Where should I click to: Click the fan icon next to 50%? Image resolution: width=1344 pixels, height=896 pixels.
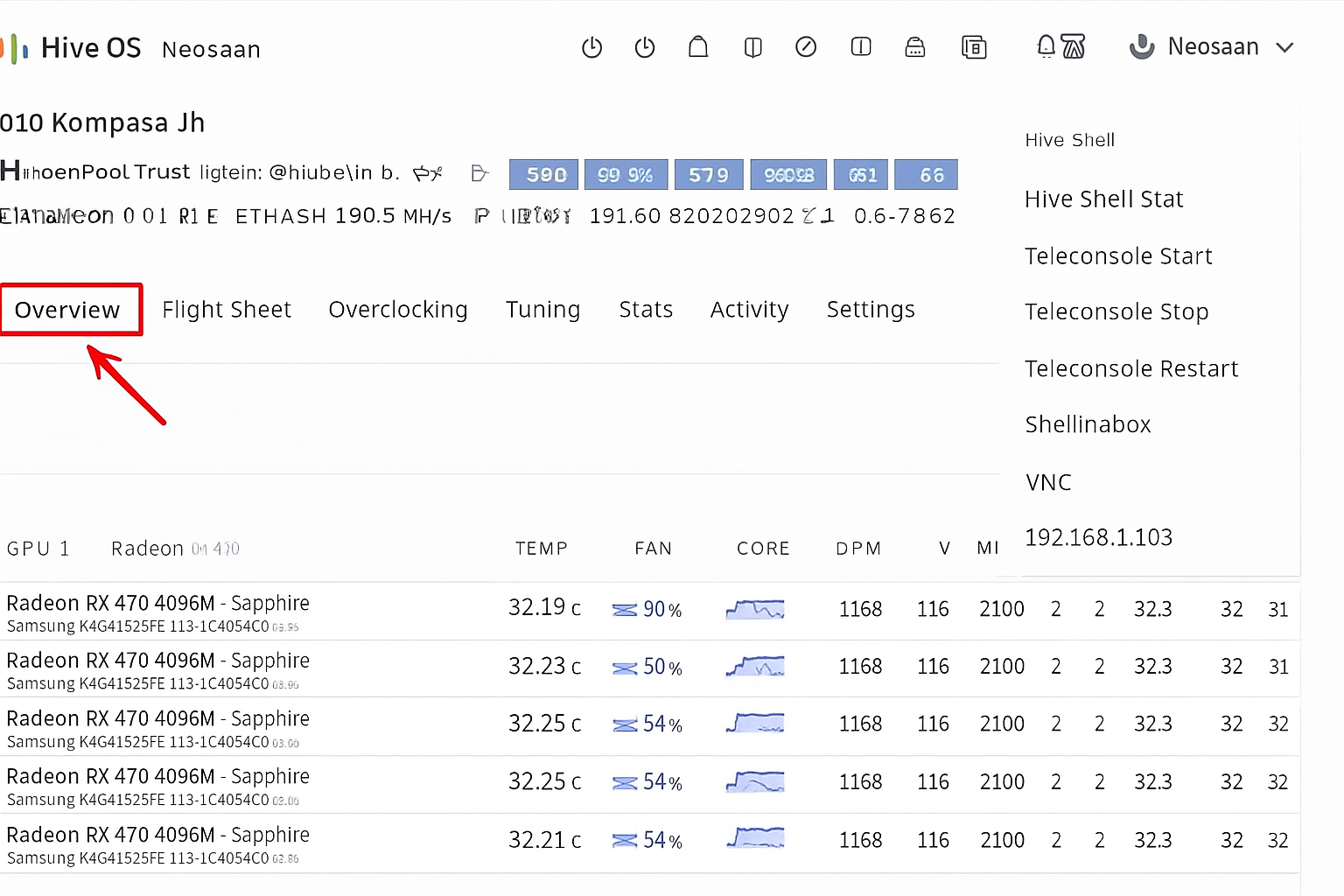point(625,668)
